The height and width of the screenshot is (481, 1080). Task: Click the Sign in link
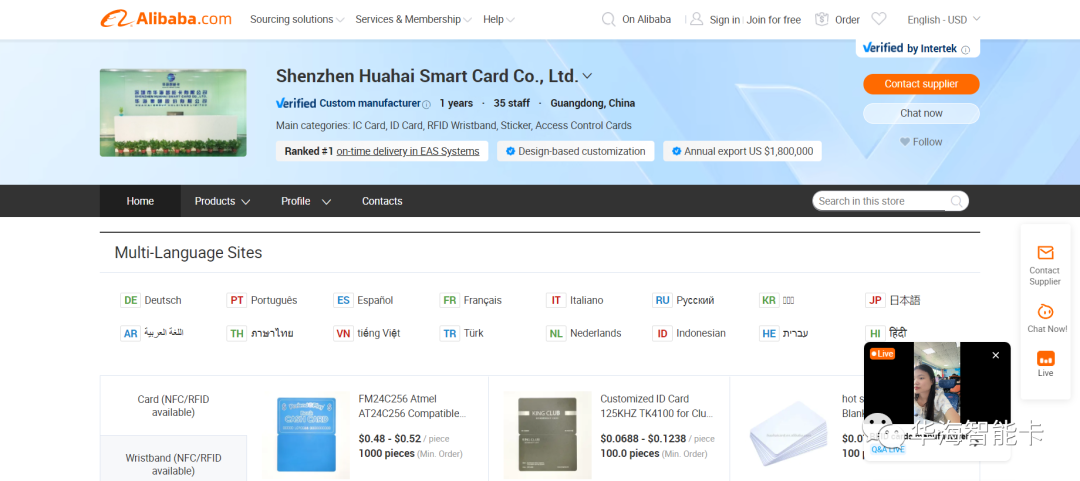[725, 20]
